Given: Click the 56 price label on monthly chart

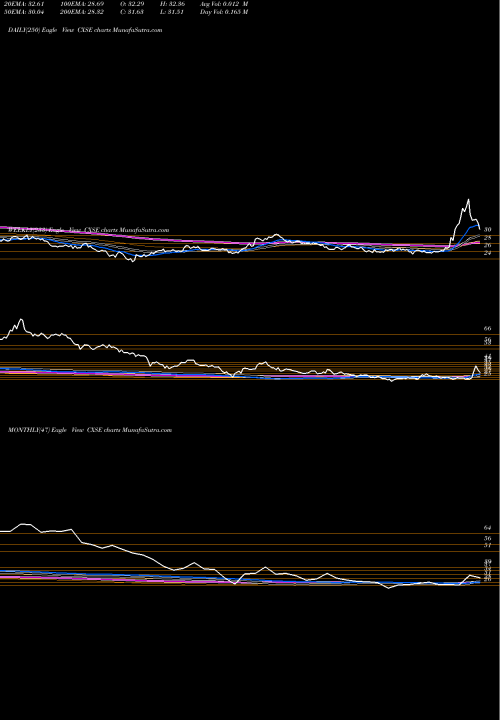Looking at the screenshot, I should point(488,539).
